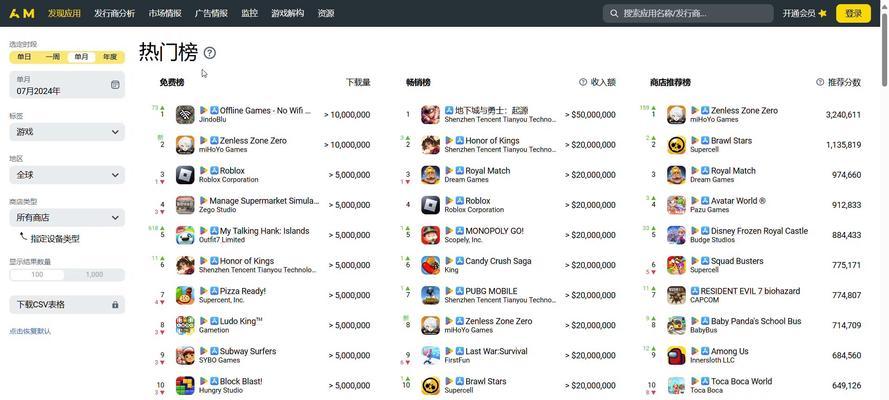889x400 pixels.
Task: Open PUBG MOBILE app icon
Action: point(430,295)
